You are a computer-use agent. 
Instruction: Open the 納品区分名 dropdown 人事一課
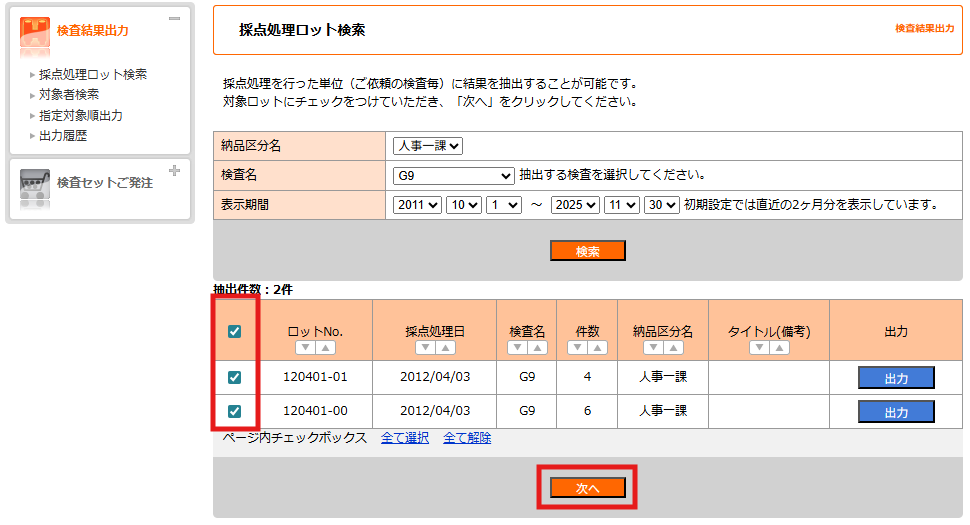[427, 146]
